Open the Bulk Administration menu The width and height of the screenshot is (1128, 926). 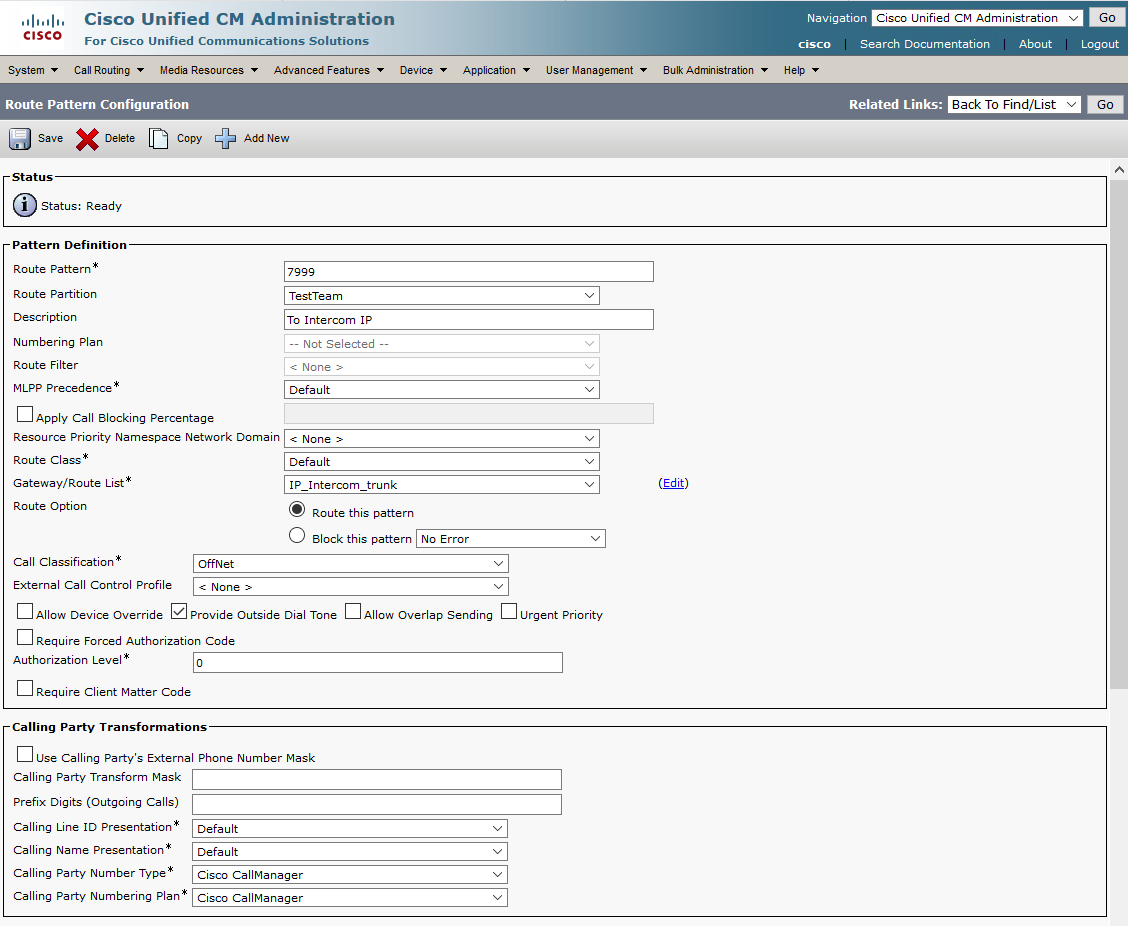[x=715, y=70]
